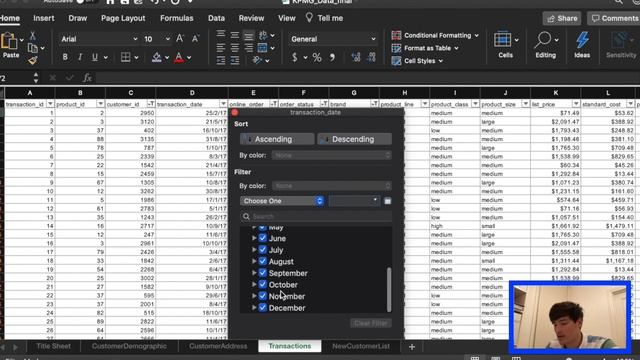
Task: Click Decrease Decimal icon
Action: pos(371,58)
